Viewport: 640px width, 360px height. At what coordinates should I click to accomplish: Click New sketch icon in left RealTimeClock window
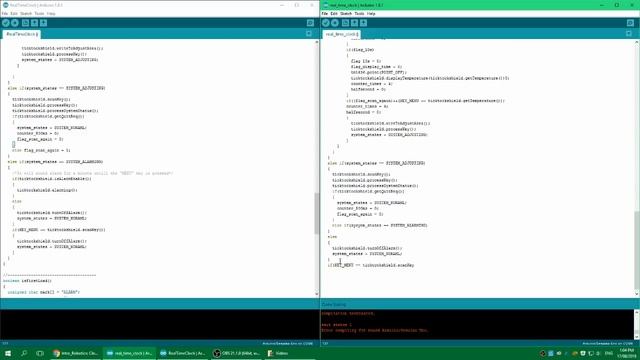click(x=25, y=23)
